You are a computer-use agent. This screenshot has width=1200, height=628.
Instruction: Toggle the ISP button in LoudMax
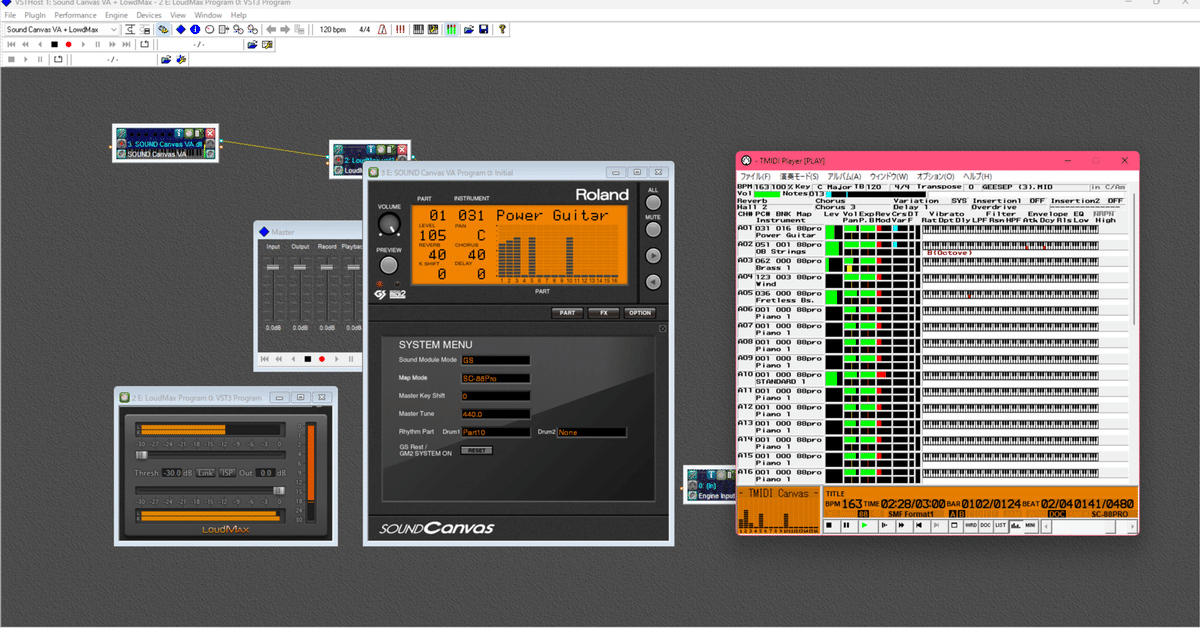[x=227, y=473]
